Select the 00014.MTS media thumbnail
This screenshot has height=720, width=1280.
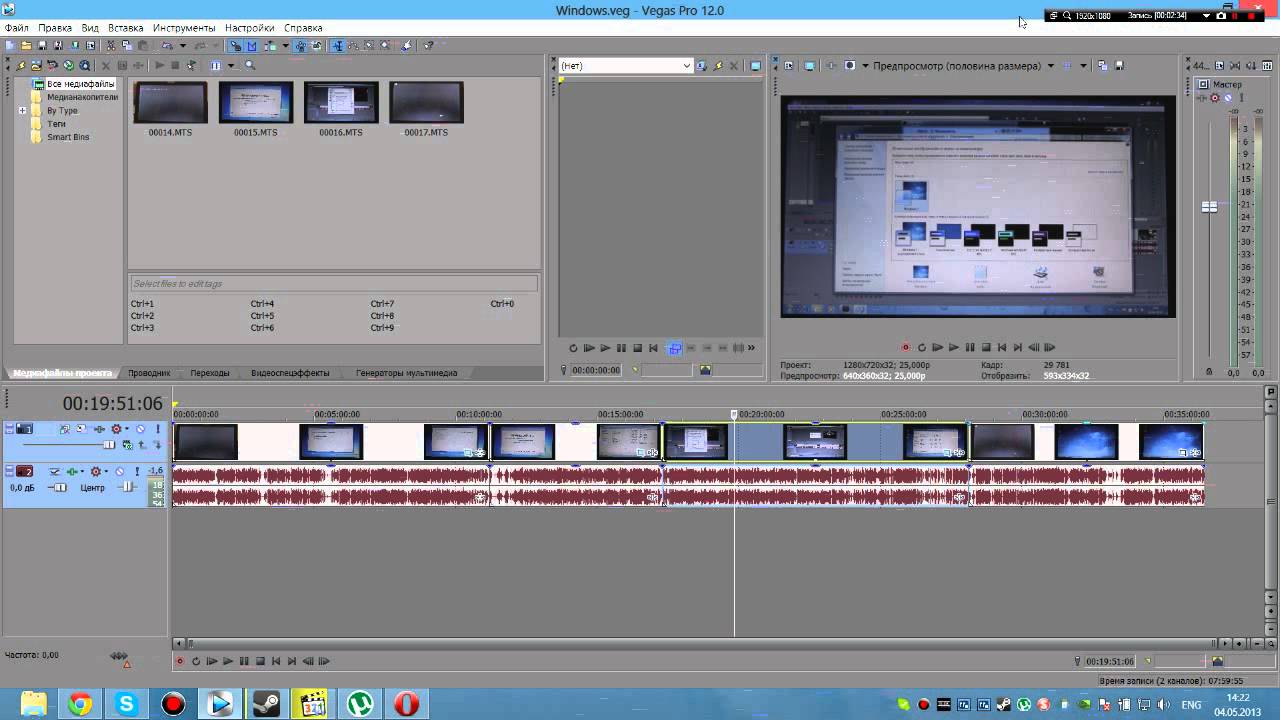[170, 103]
